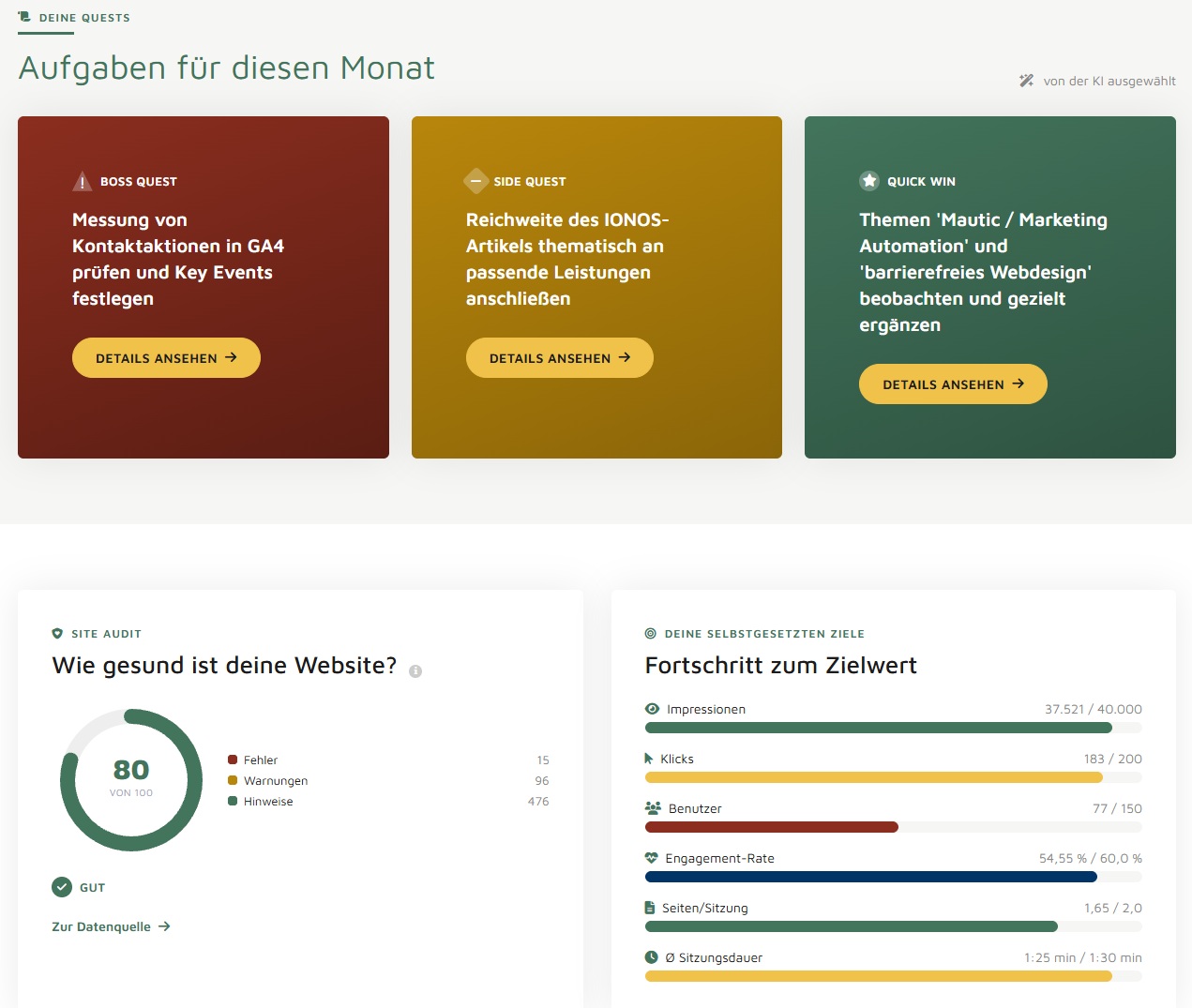Click the Warnungen count 96
The width and height of the screenshot is (1192, 1008).
click(x=542, y=780)
